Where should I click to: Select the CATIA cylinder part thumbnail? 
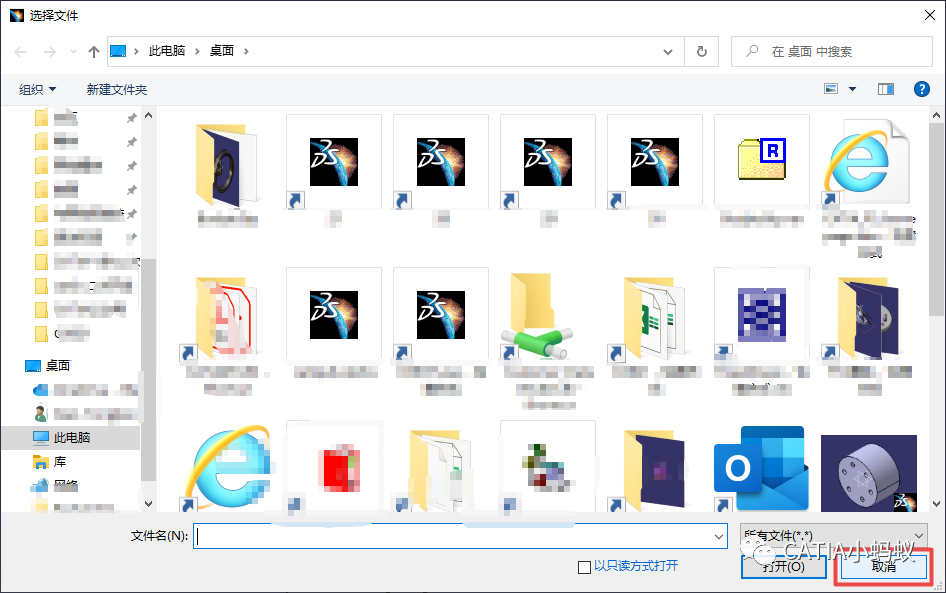869,472
